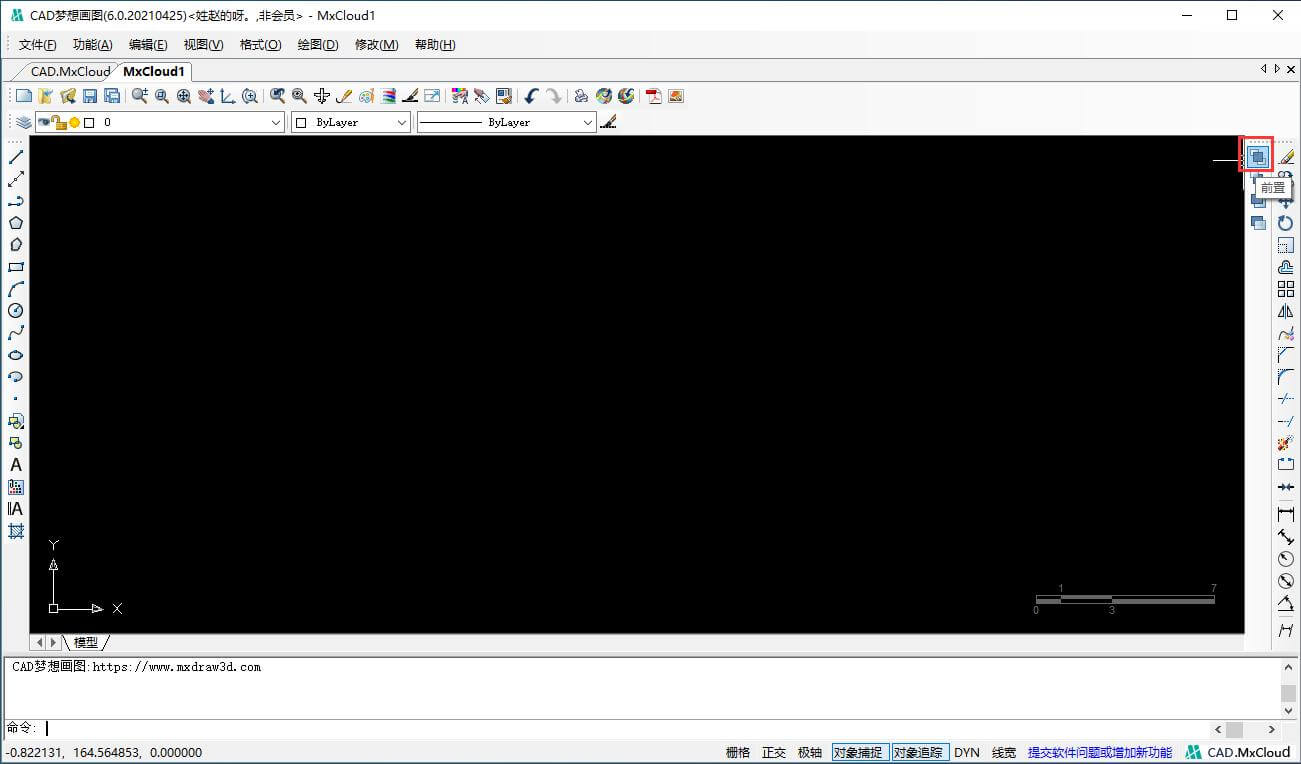Image resolution: width=1301 pixels, height=764 pixels.
Task: Choose the Rotate tool in right toolbar
Action: click(1286, 223)
